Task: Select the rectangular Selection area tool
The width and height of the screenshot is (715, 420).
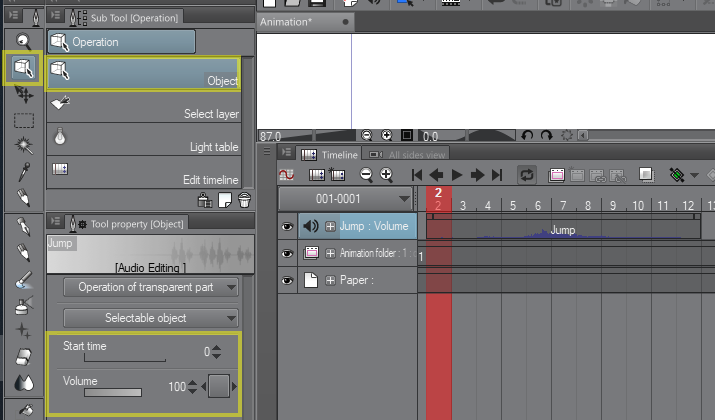Action: (x=24, y=120)
